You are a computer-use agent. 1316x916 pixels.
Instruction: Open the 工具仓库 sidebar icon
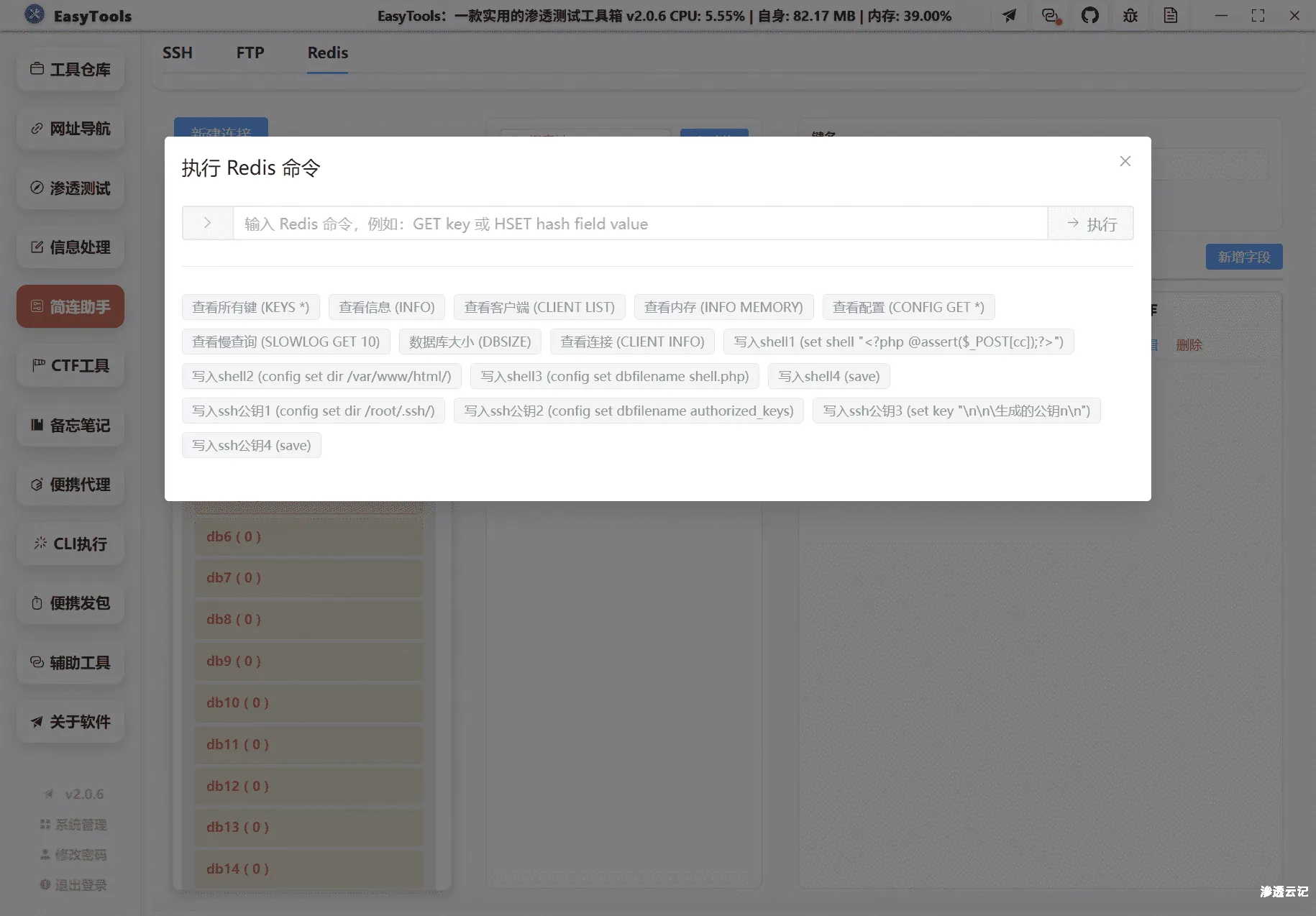[70, 70]
